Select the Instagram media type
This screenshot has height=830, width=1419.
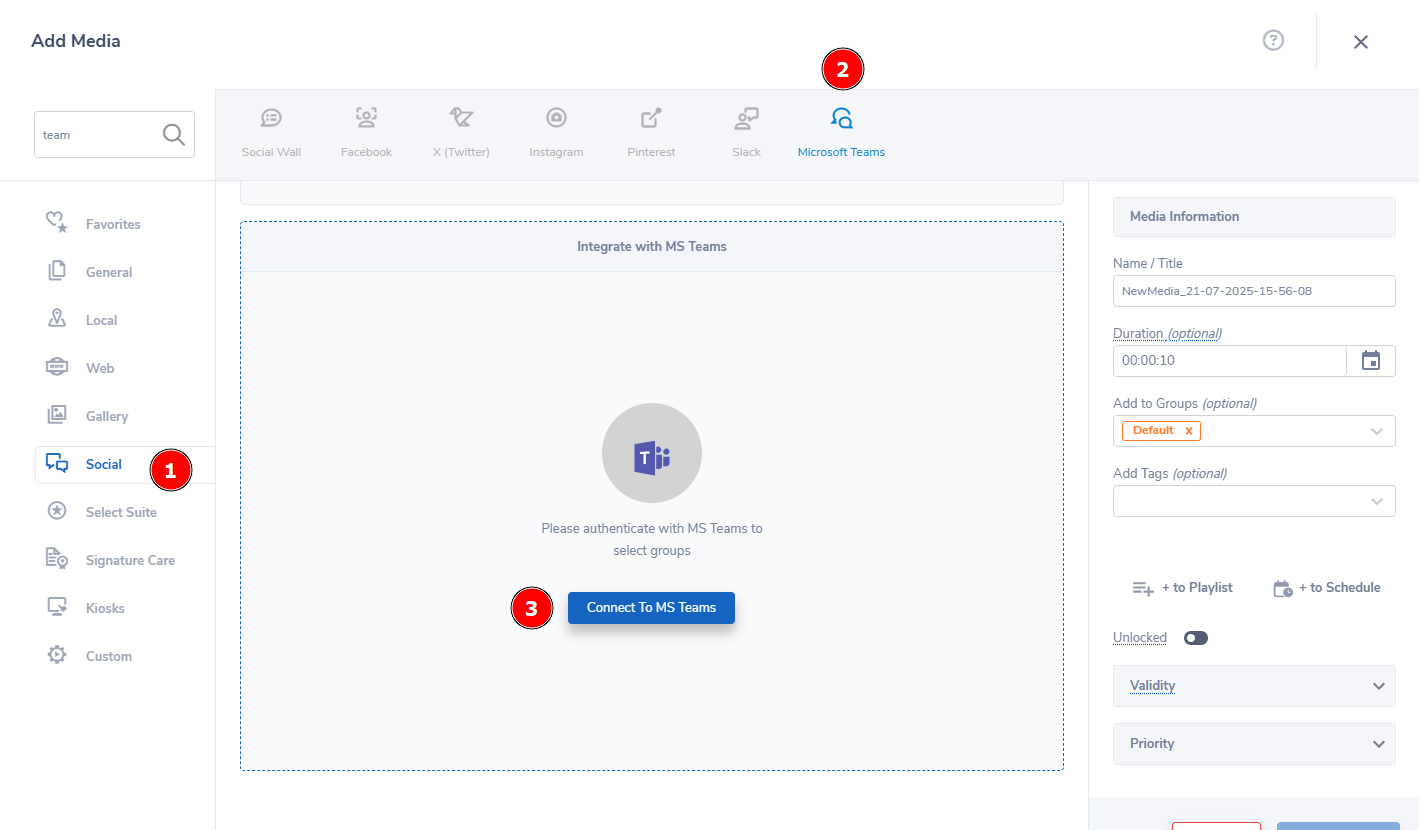point(556,133)
